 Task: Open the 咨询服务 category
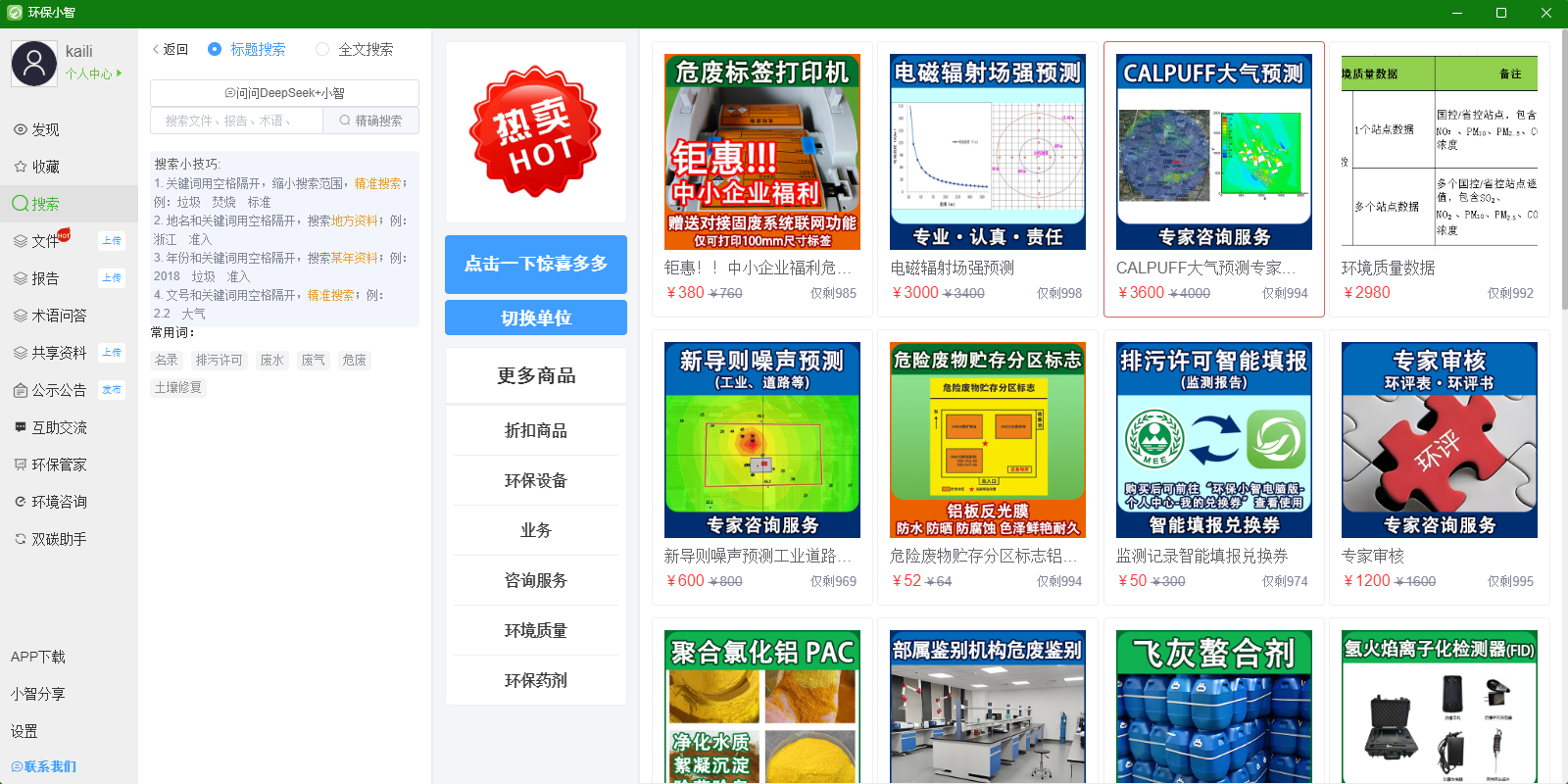tap(536, 580)
